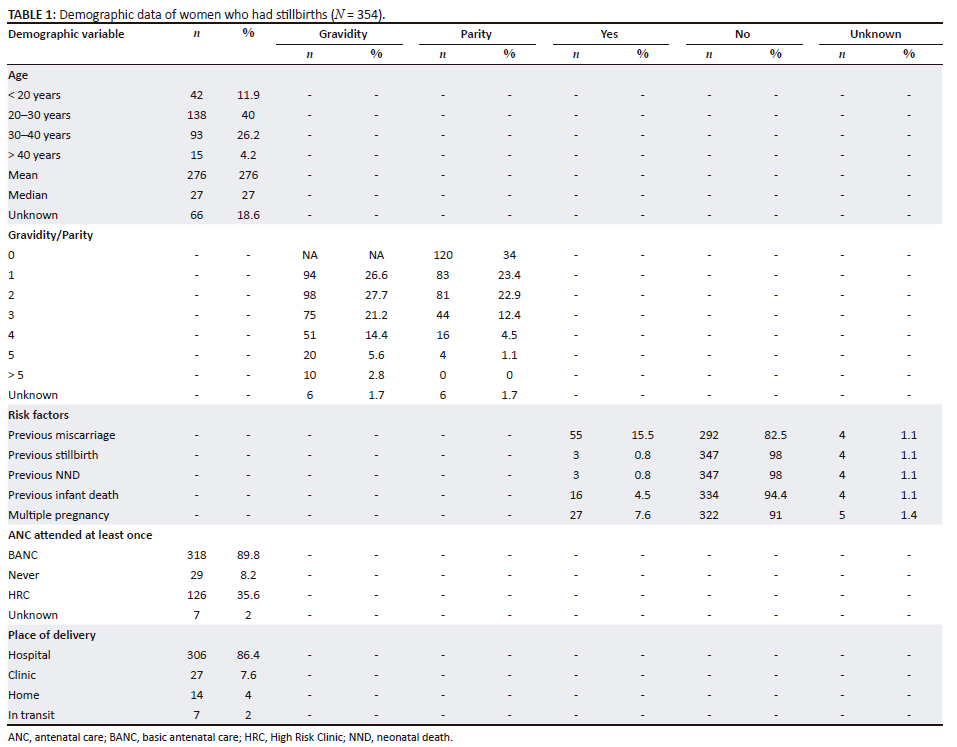
Task: Click 'ANC attended at least once' heading
Action: pos(80,535)
